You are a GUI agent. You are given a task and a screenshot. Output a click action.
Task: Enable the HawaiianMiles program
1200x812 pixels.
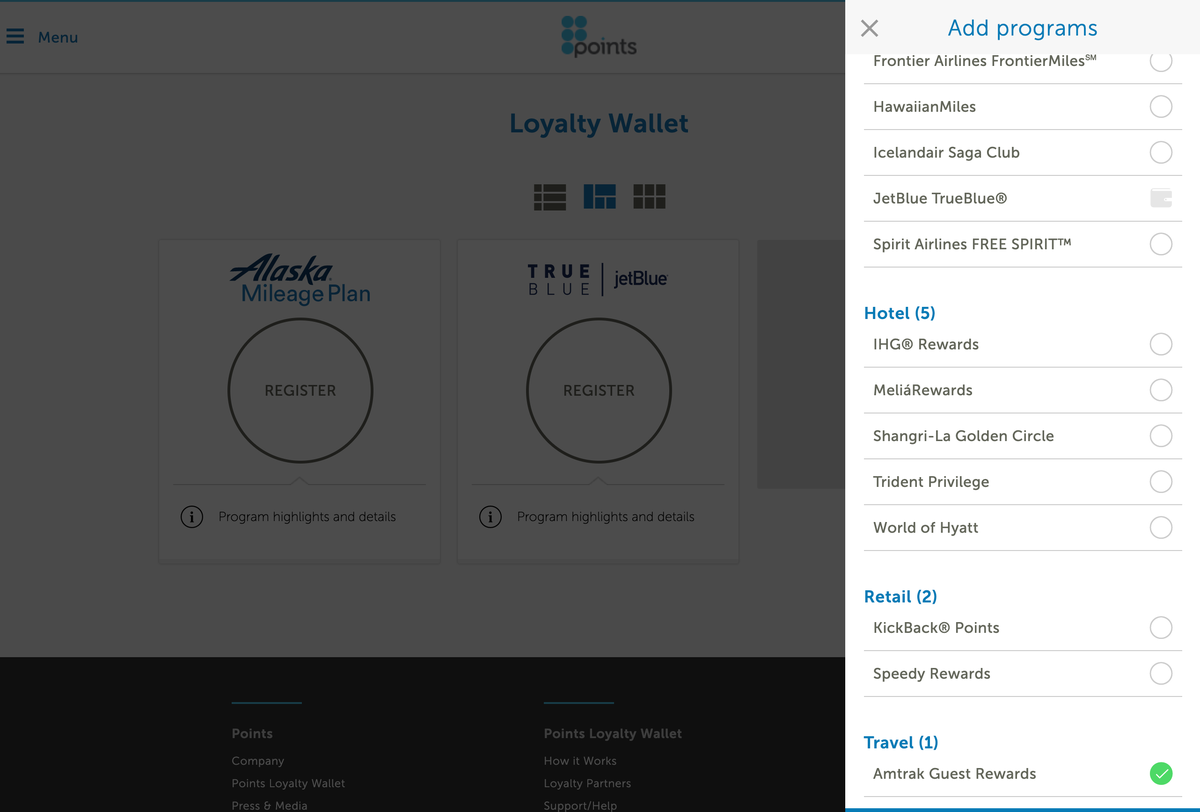click(1160, 106)
